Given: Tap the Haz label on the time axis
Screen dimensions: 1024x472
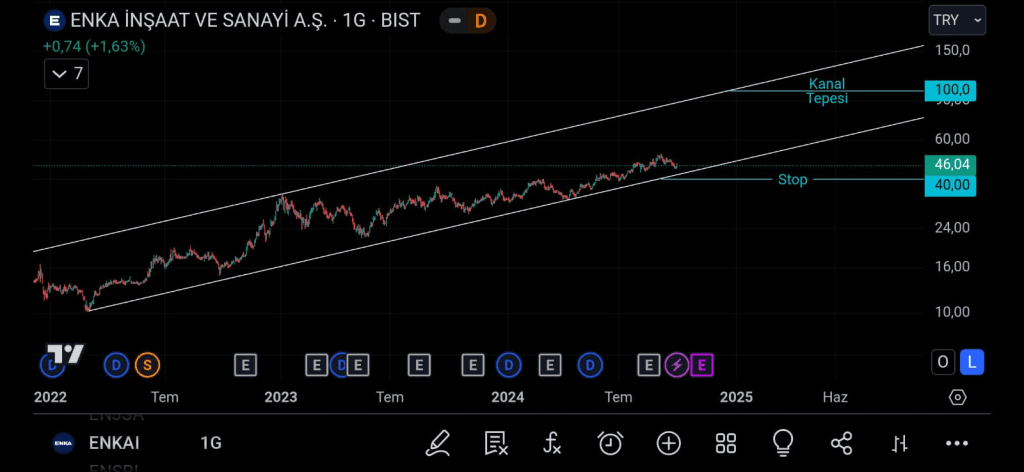Looking at the screenshot, I should click(x=835, y=397).
